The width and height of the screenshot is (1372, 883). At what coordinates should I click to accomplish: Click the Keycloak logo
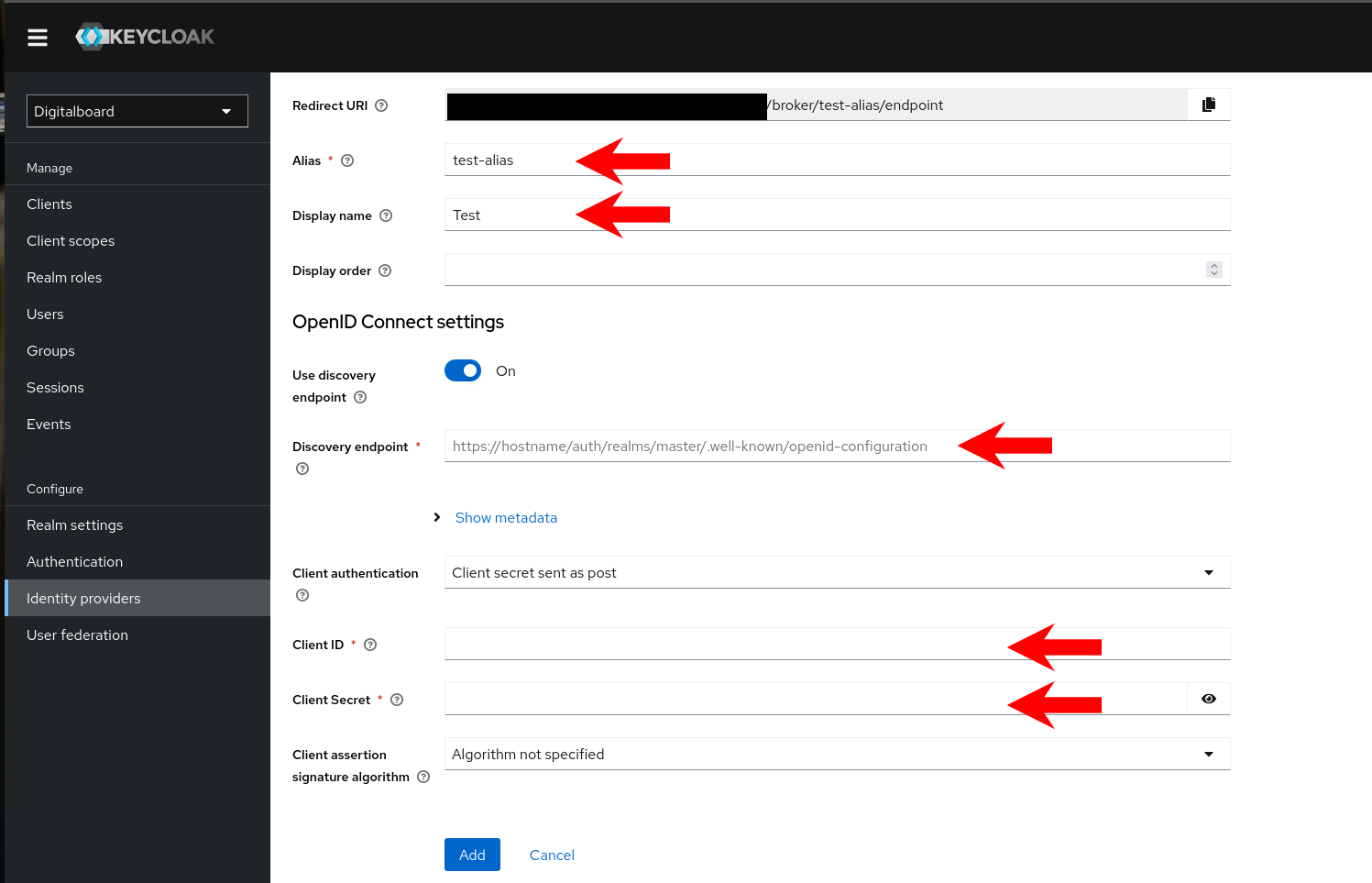click(144, 37)
